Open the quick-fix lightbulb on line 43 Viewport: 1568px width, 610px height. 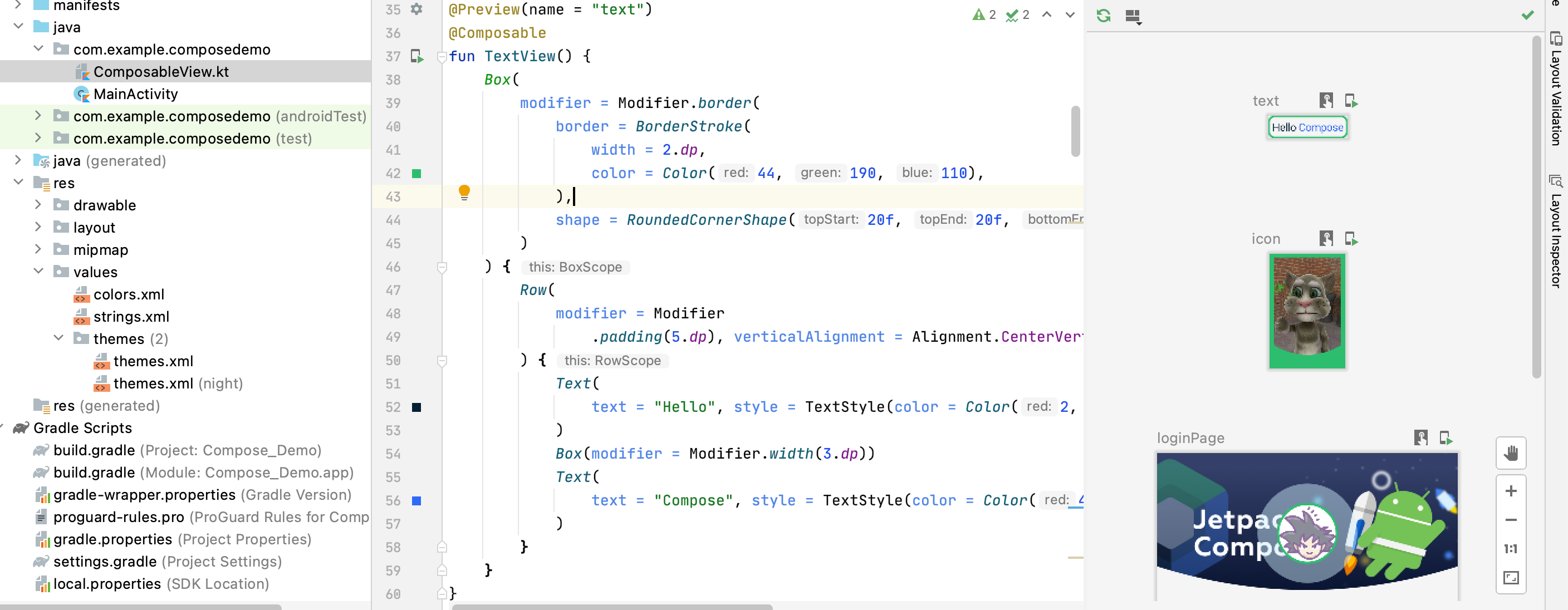point(464,191)
